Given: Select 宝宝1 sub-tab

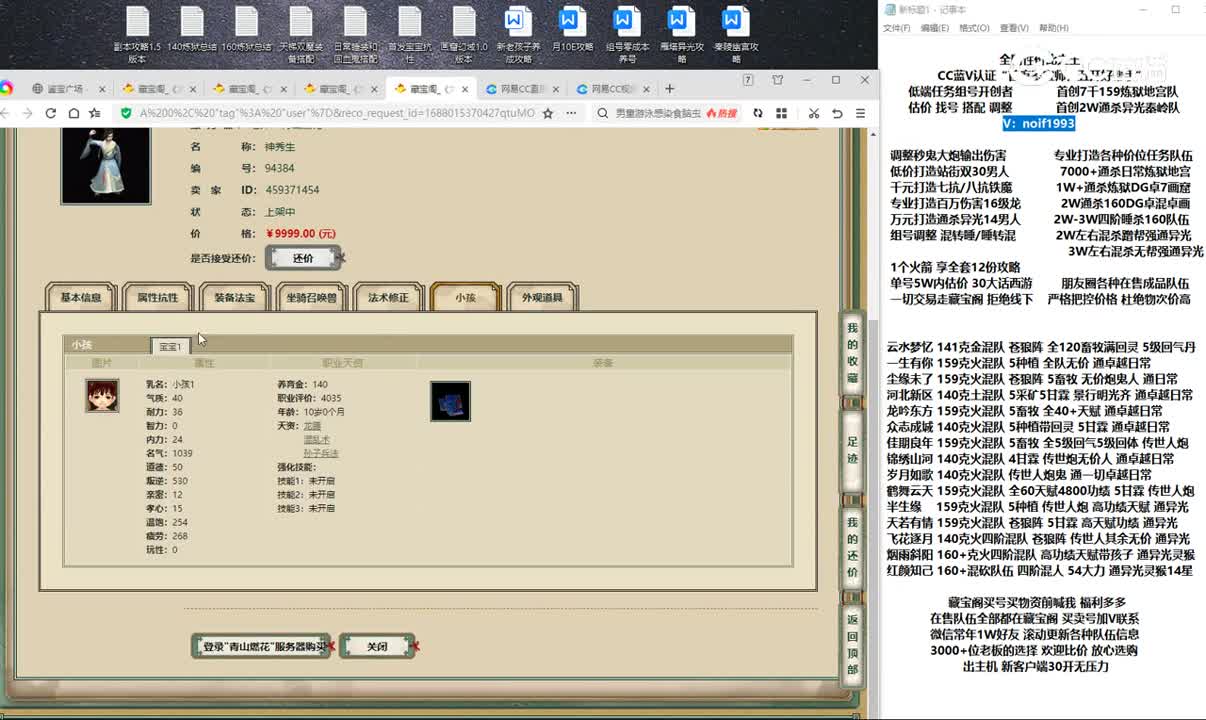Looking at the screenshot, I should 170,346.
